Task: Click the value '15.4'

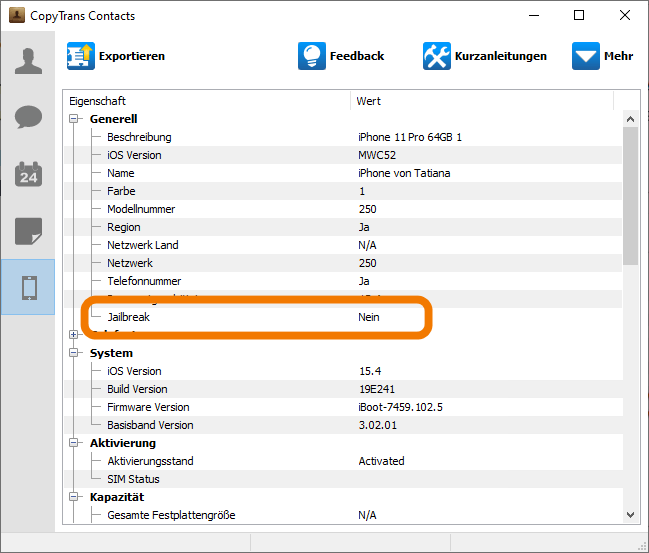Action: (x=370, y=371)
